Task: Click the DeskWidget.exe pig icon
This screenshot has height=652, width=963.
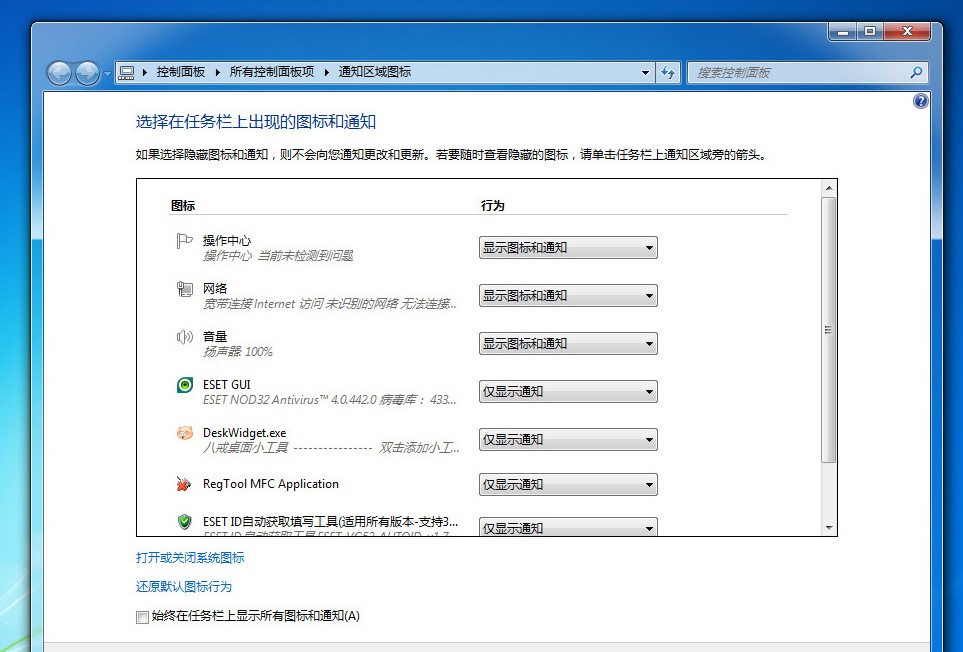Action: pyautogui.click(x=184, y=433)
